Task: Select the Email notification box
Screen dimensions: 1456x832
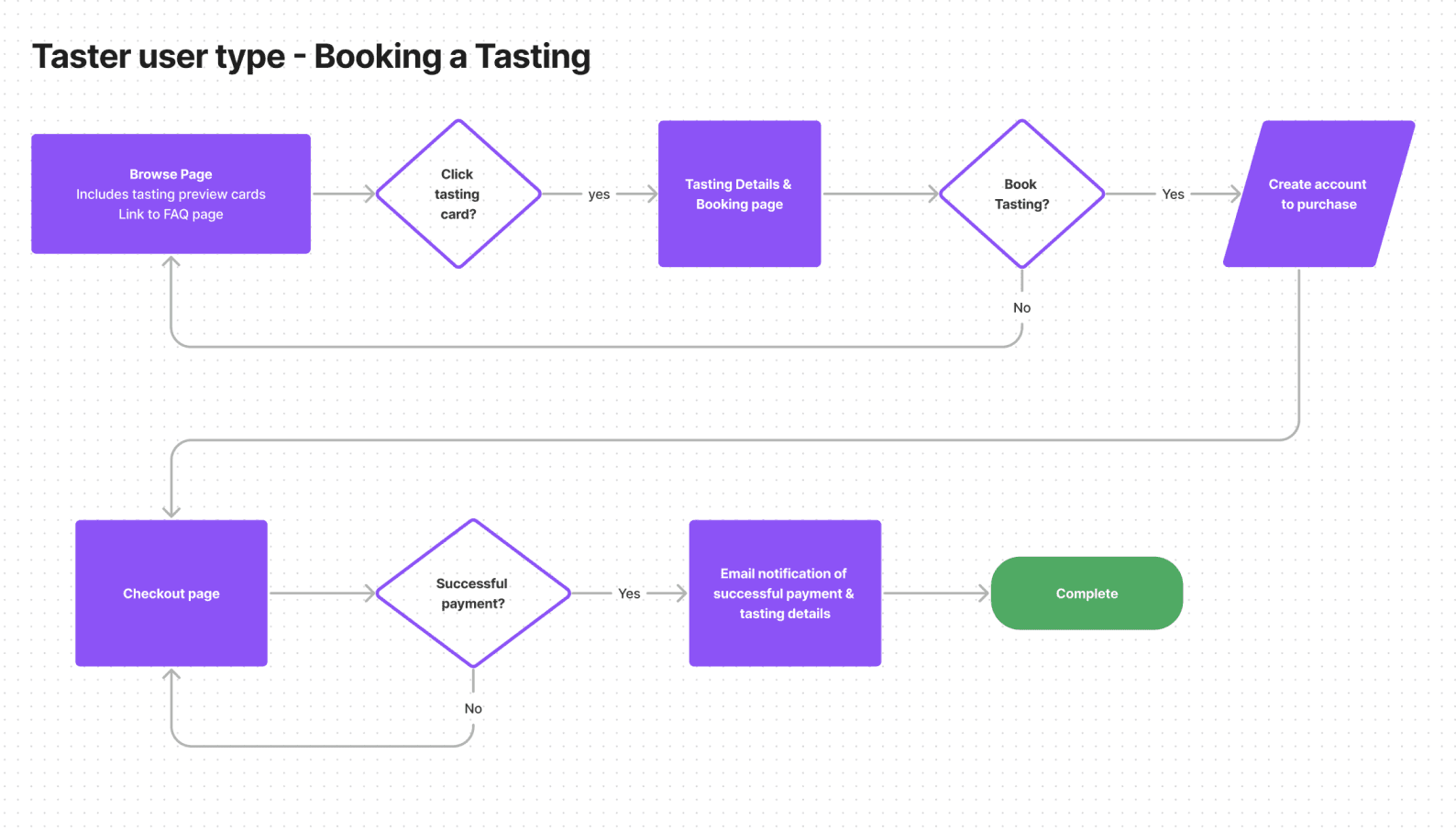Action: (x=785, y=593)
